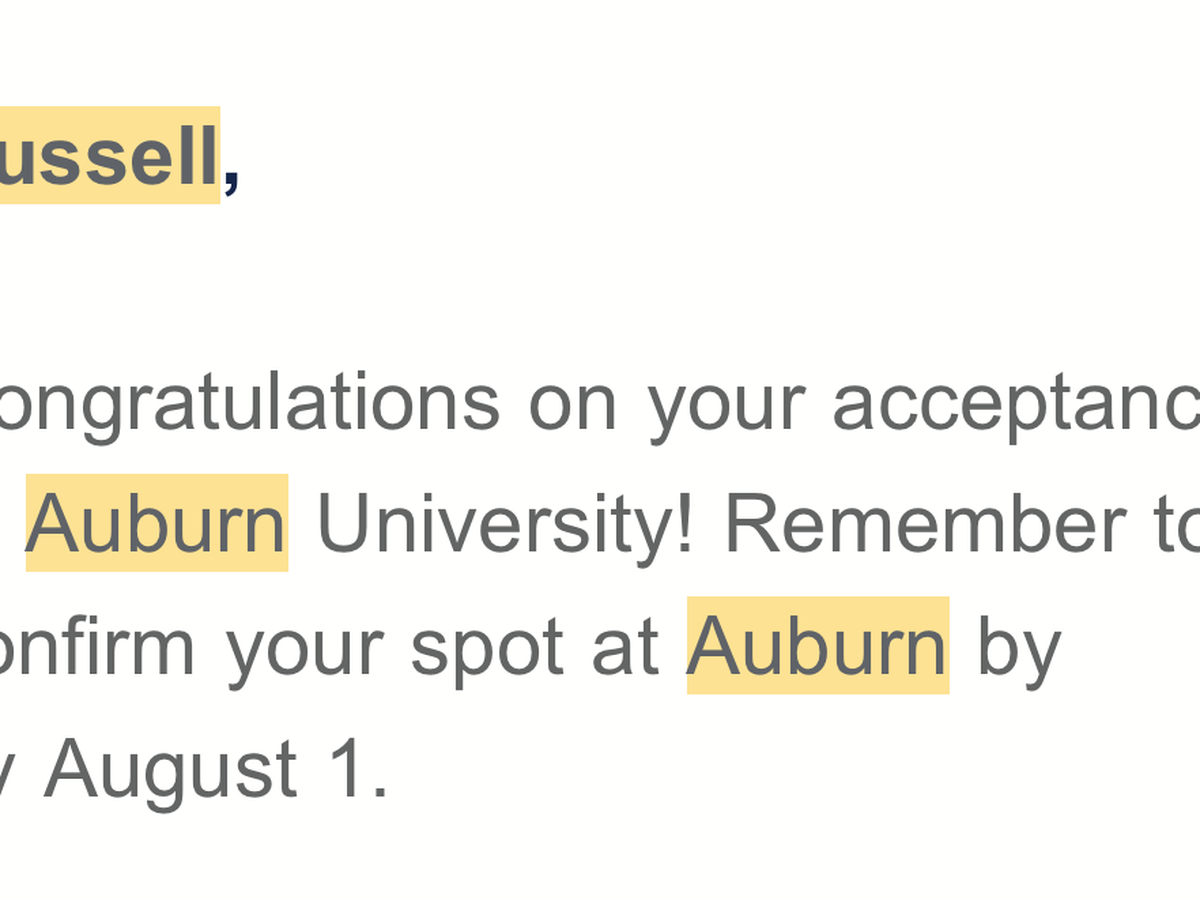The image size is (1200, 900).
Task: Click the word 'at' before highlighted Auburn
Action: pos(624,648)
